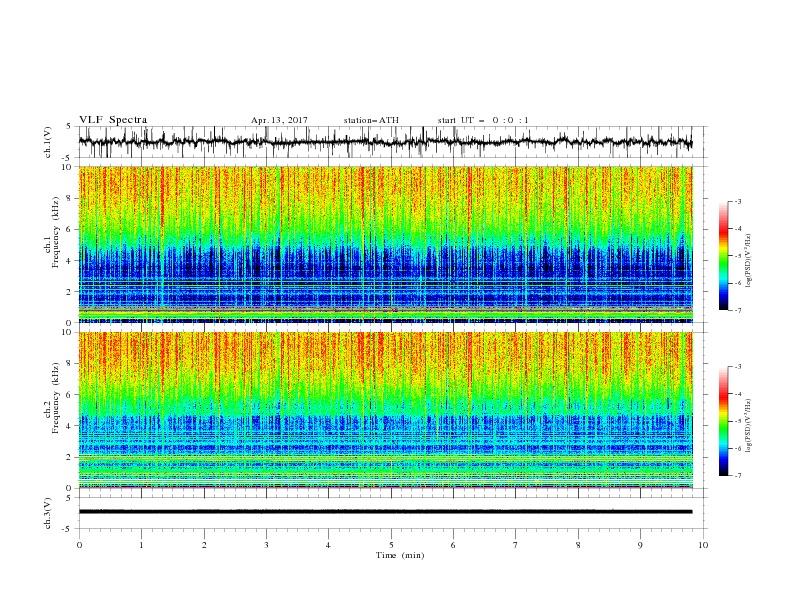Click the log(PSD) label beside ch.2 colorbar
This screenshot has width=792, height=612.
749,425
